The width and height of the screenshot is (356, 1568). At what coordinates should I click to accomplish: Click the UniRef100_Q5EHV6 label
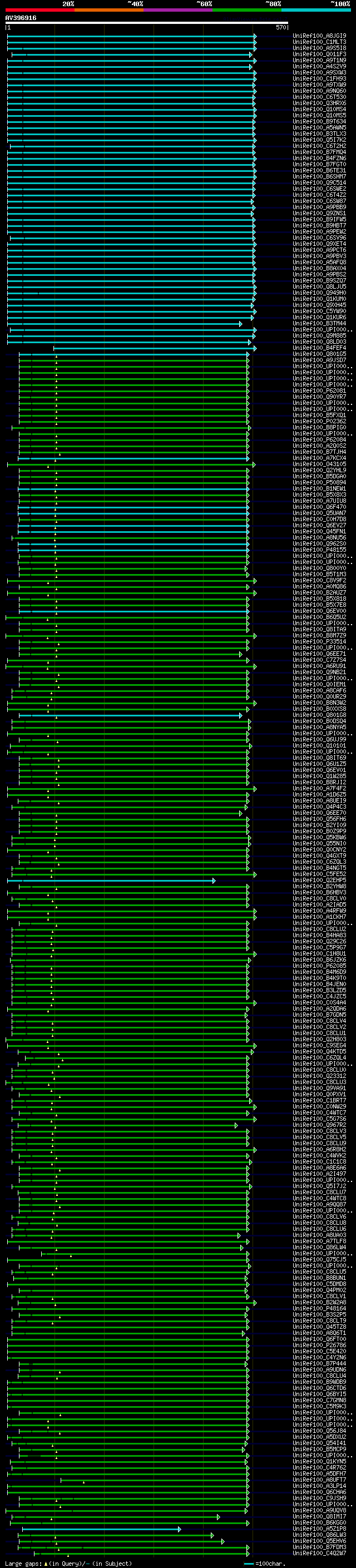pyautogui.click(x=319, y=1541)
